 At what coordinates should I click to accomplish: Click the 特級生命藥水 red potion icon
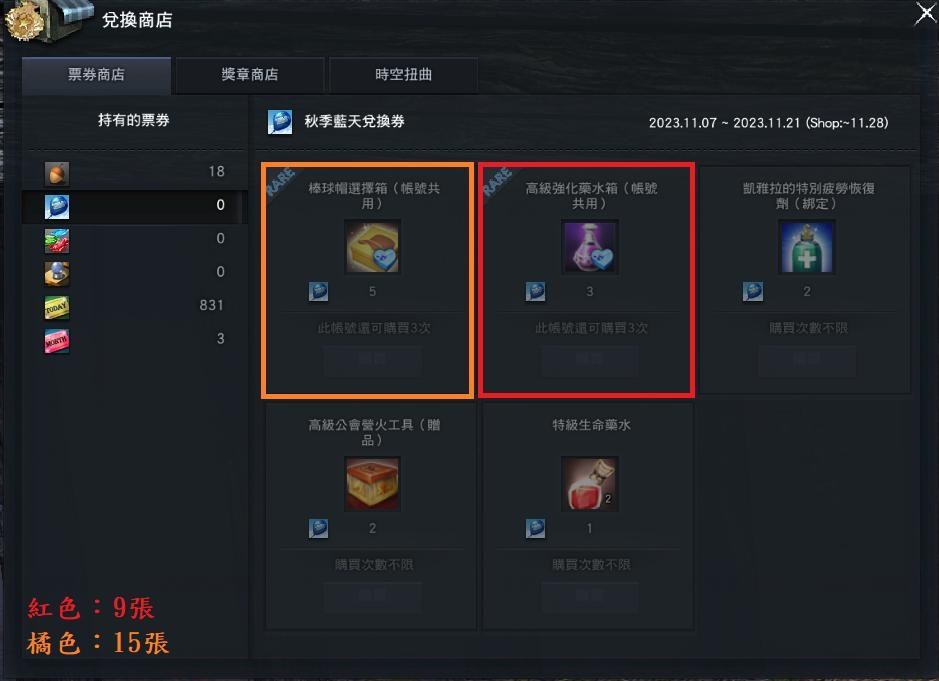click(589, 484)
